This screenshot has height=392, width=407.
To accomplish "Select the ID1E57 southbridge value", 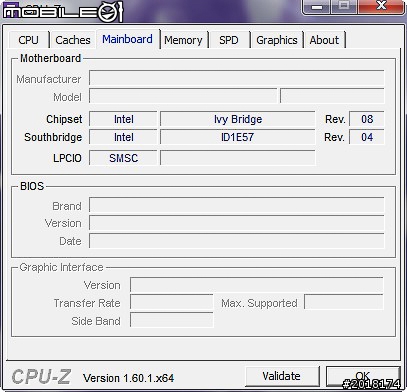I will (x=238, y=137).
